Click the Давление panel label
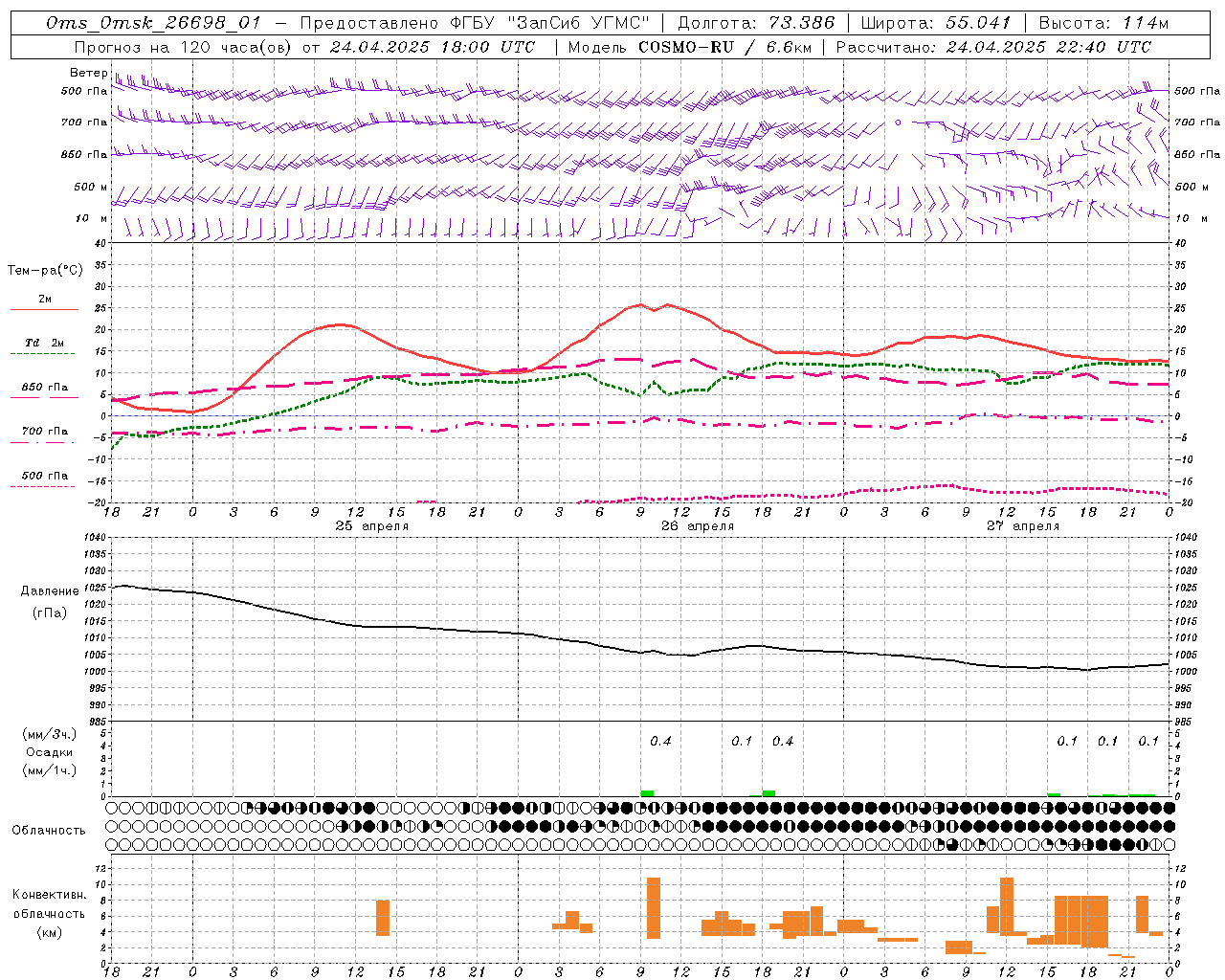Screen dimensions: 1225x980 coord(50,590)
